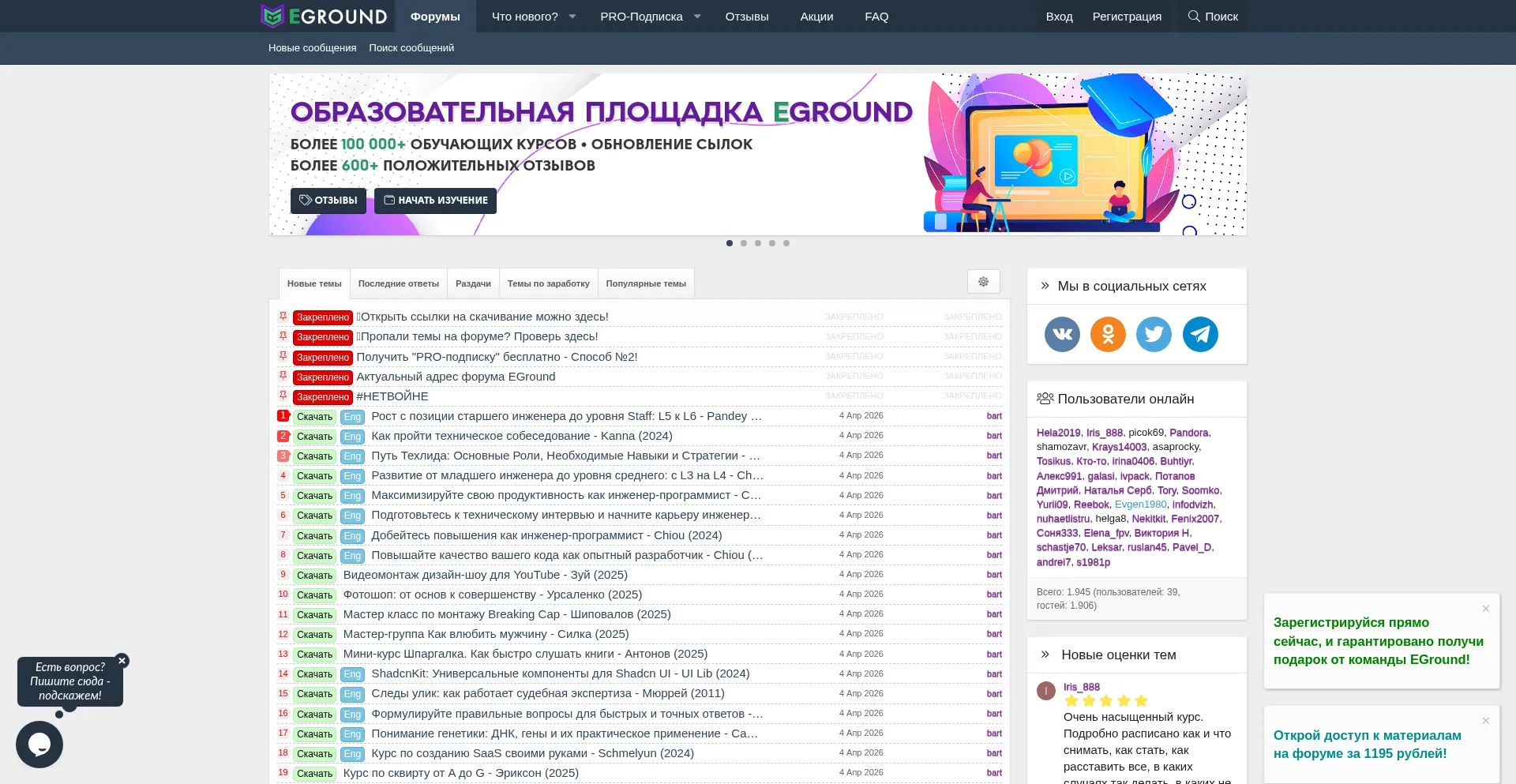Click Eng tag of 'ShadcnKit' topic
Viewport: 1516px width, 784px height.
[x=352, y=674]
